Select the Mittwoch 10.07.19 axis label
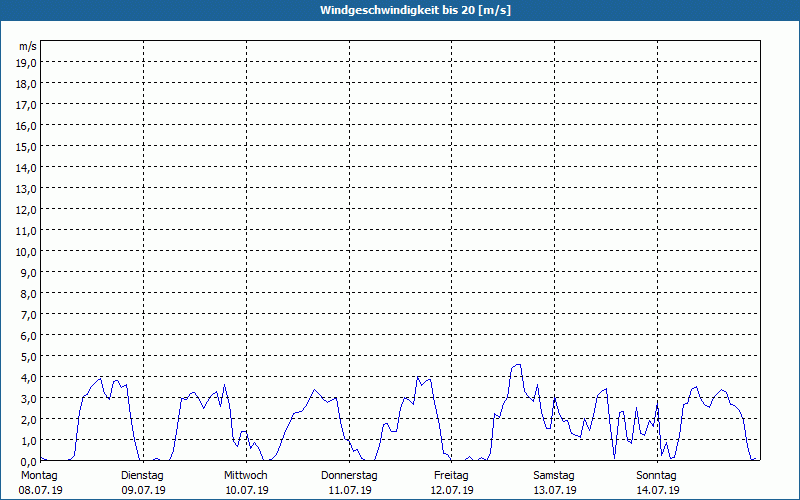The image size is (800, 500). coord(246,483)
